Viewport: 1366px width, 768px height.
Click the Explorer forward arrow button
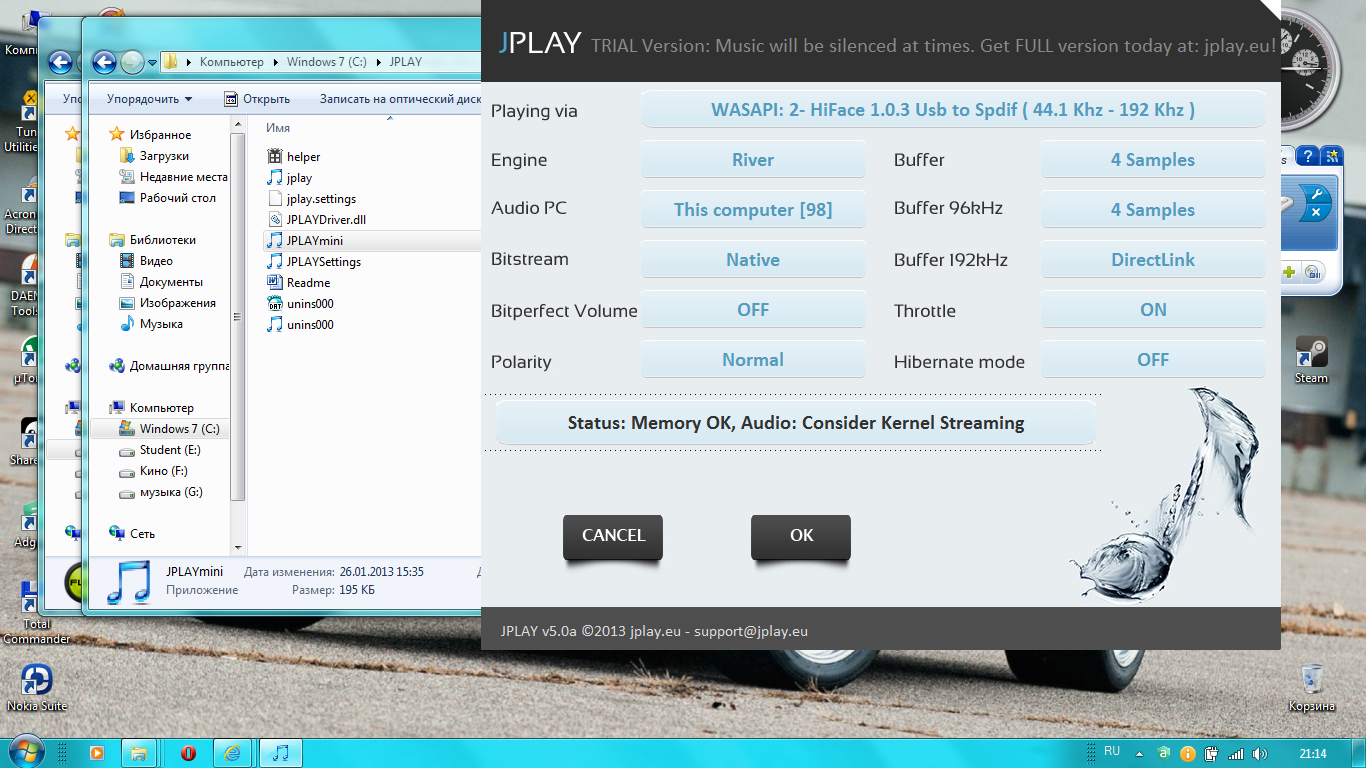tap(132, 62)
